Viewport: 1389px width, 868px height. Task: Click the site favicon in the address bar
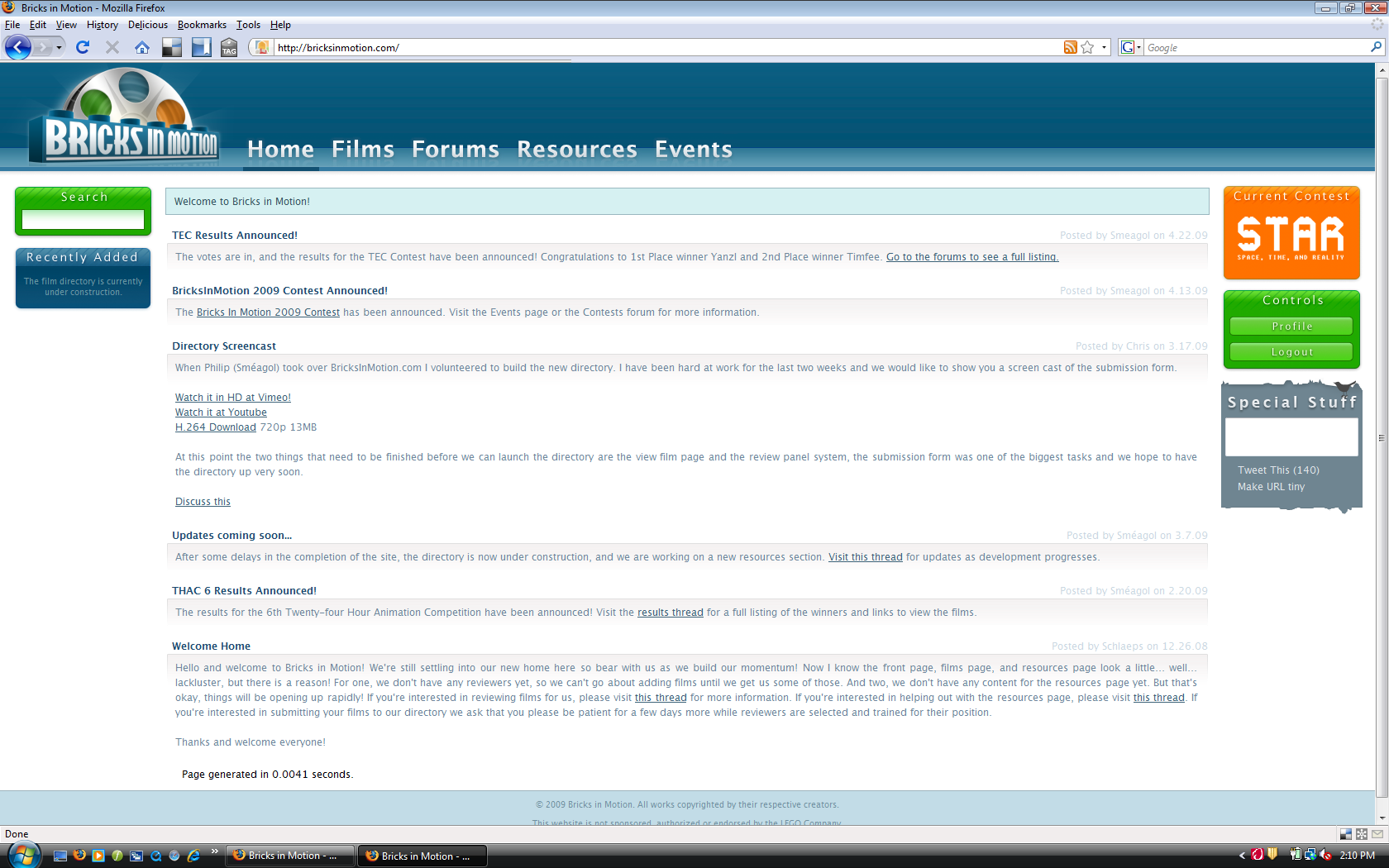262,47
